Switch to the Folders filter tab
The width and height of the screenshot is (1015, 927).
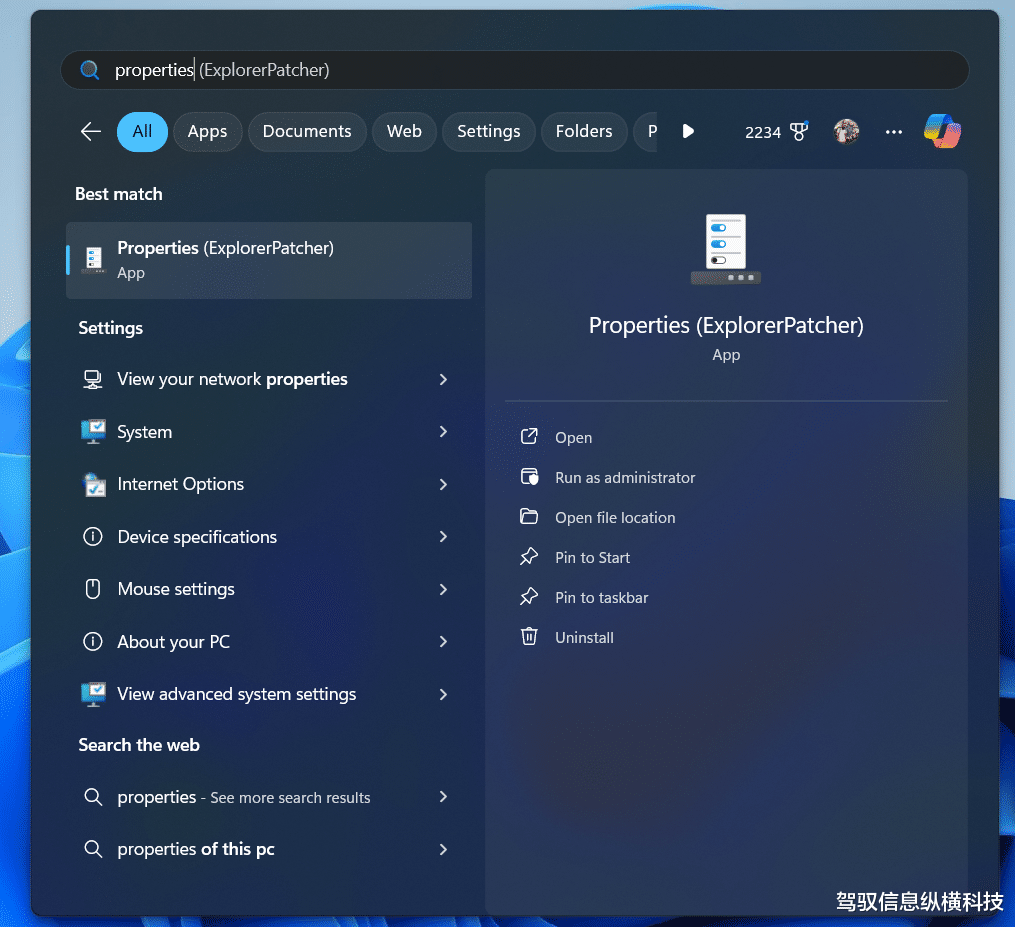pyautogui.click(x=584, y=132)
